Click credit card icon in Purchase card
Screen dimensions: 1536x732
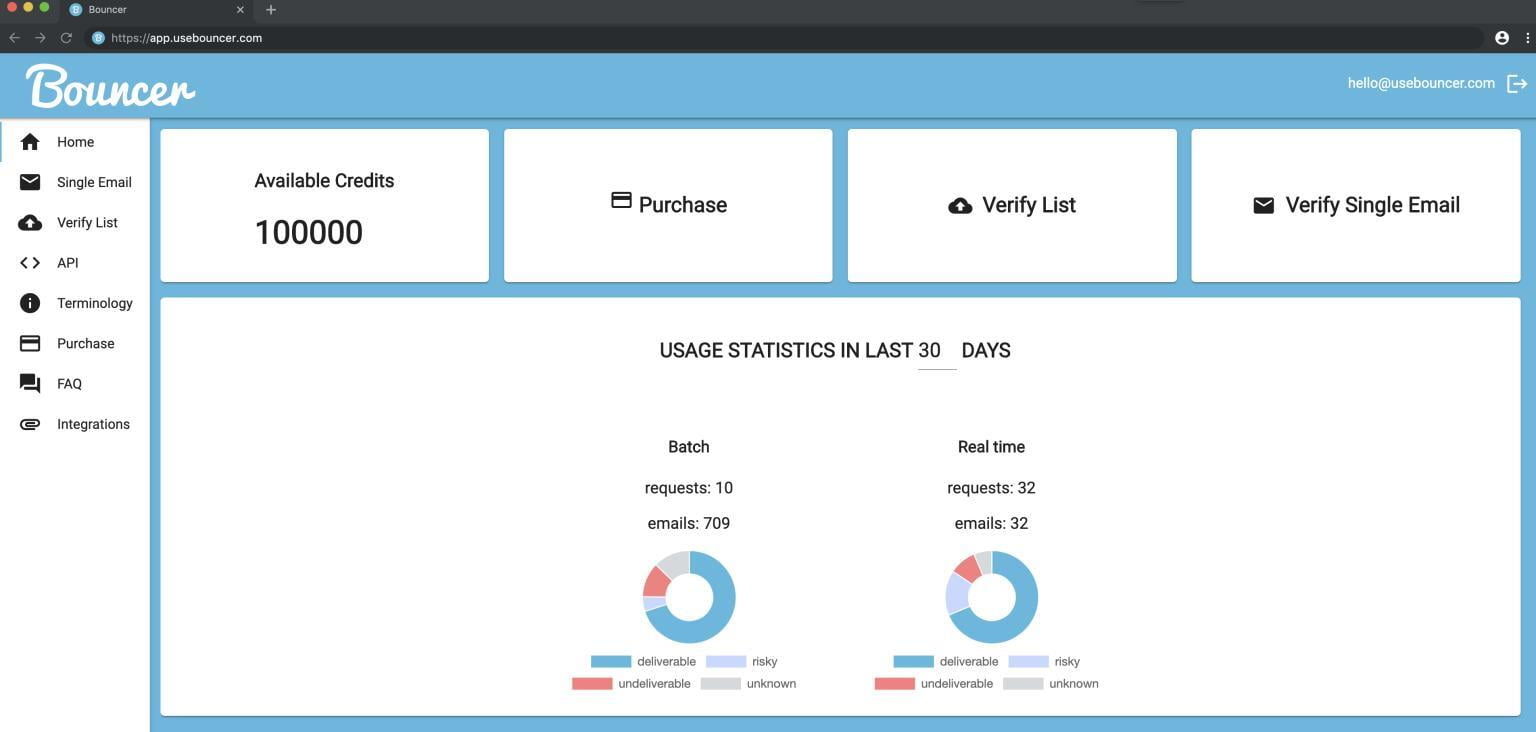click(621, 200)
